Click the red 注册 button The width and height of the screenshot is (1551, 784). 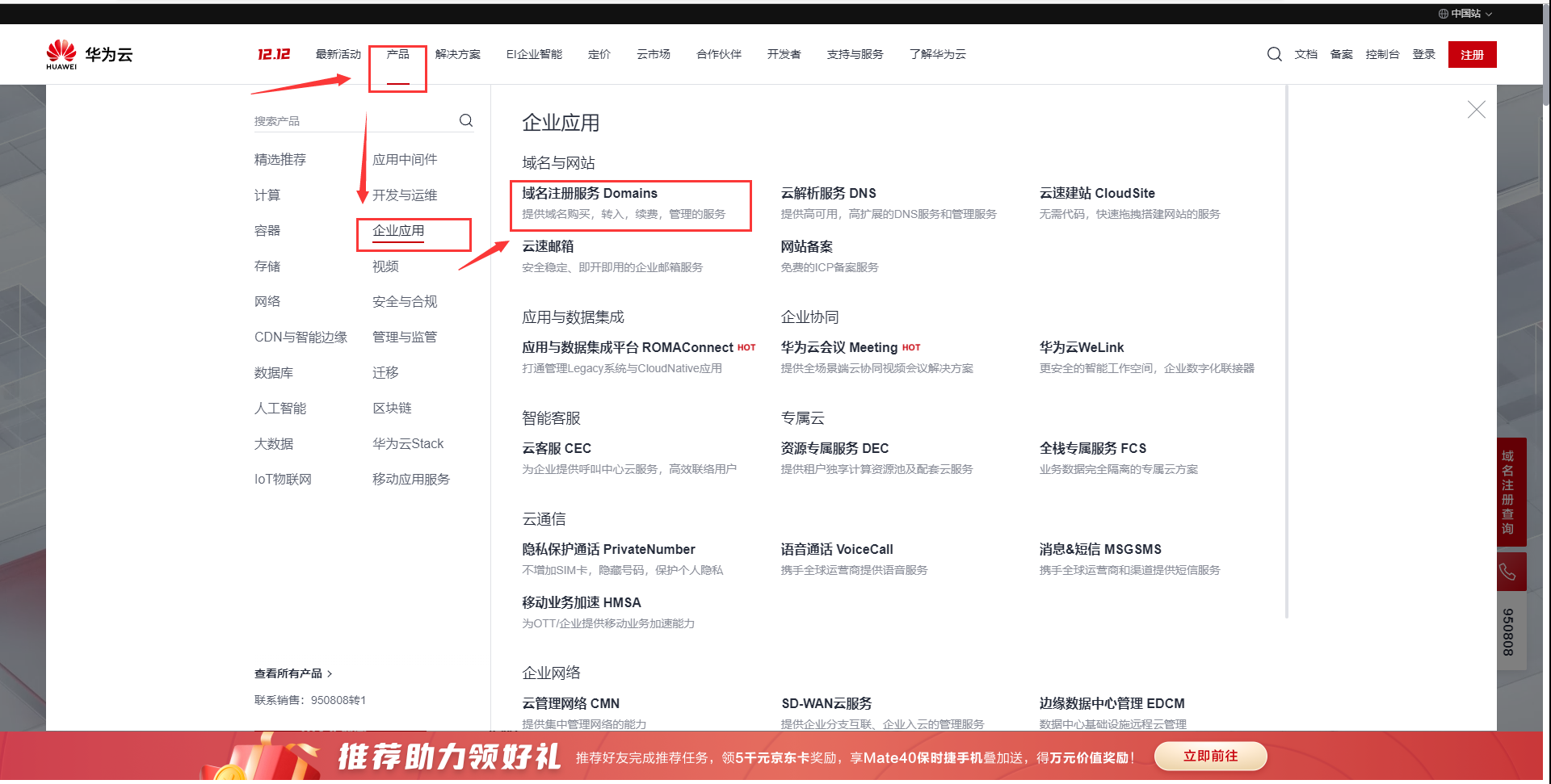(1473, 55)
